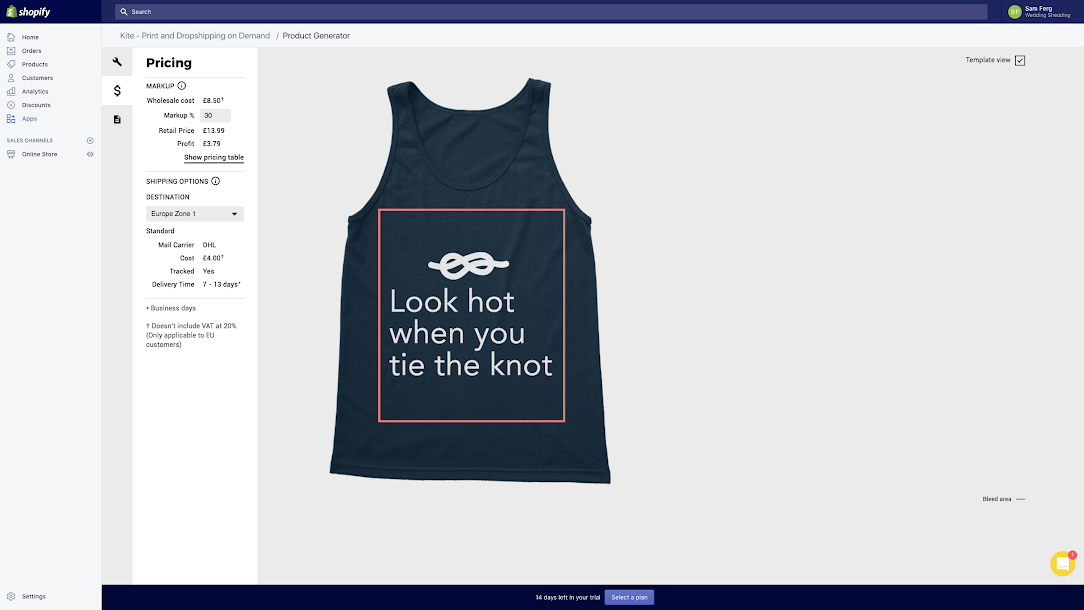Open Products in the sidebar
This screenshot has width=1084, height=610.
point(34,64)
